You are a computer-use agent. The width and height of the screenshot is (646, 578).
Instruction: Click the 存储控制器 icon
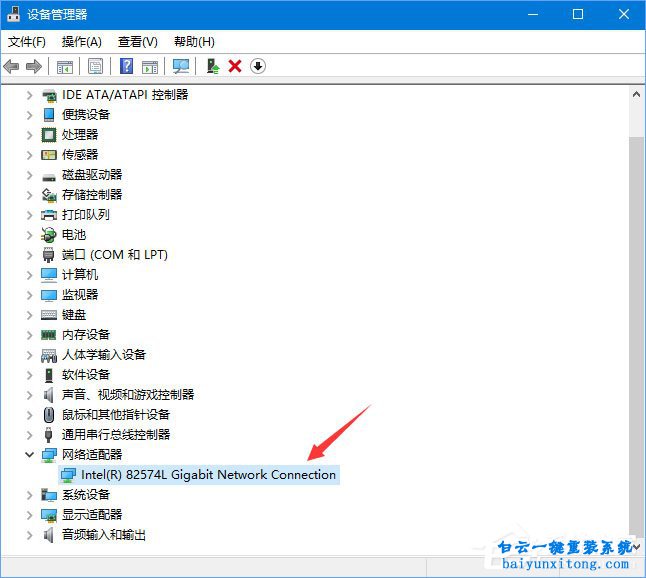(x=49, y=195)
